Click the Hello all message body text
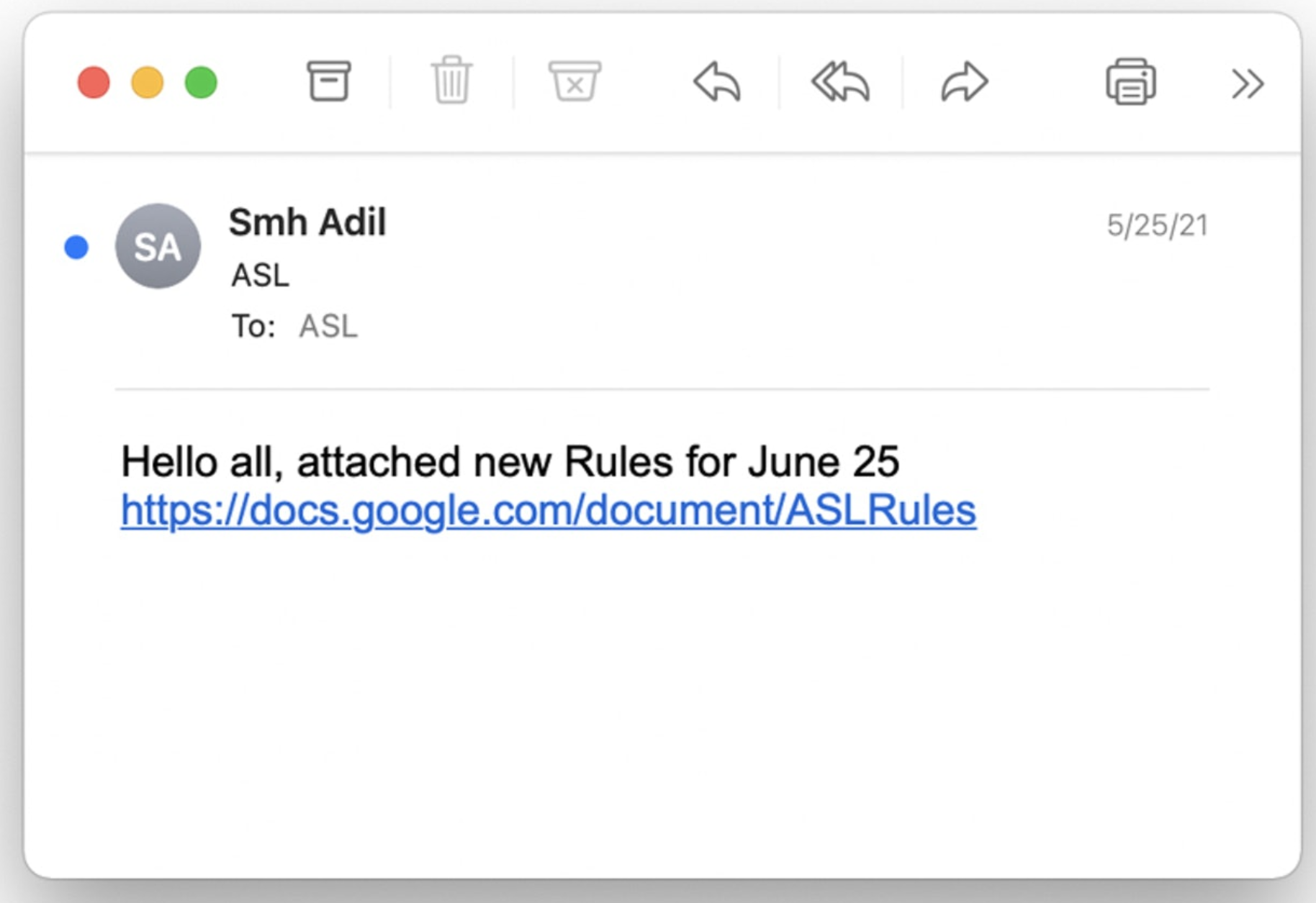This screenshot has width=1316, height=903. point(510,461)
